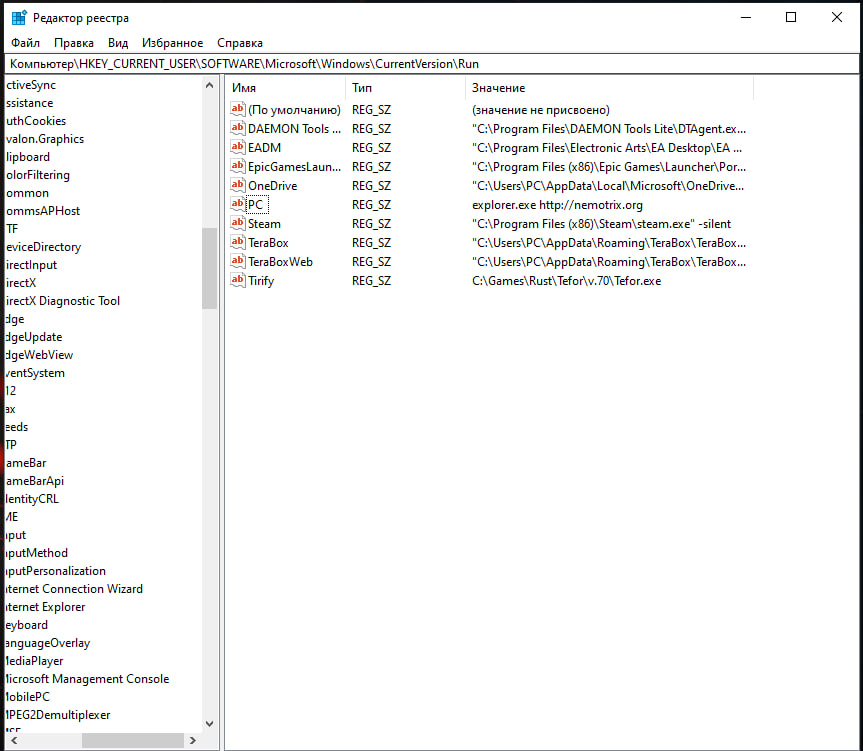Click the Steam value icon

coord(237,223)
